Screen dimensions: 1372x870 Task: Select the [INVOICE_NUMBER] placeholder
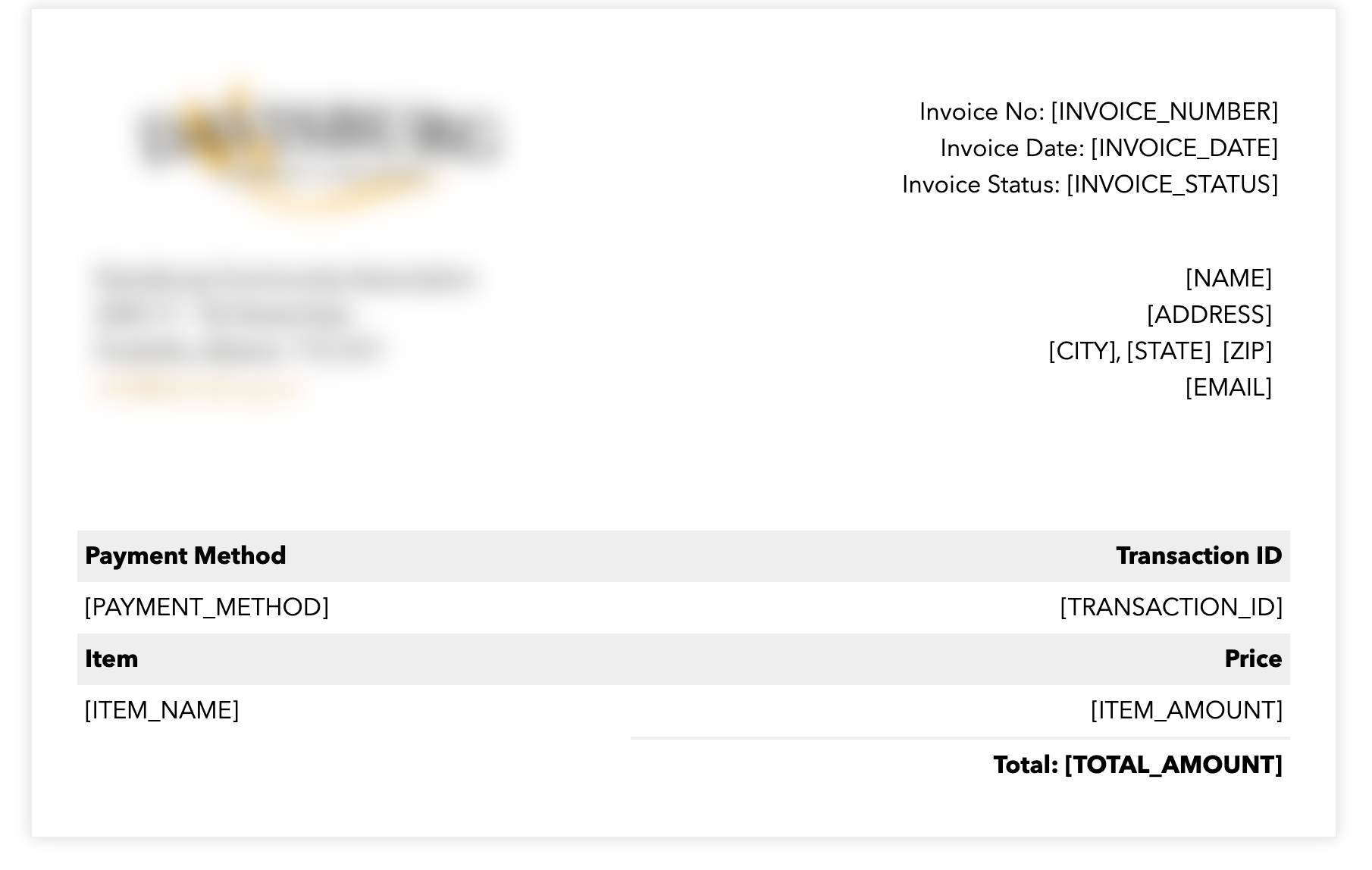pos(1164,112)
